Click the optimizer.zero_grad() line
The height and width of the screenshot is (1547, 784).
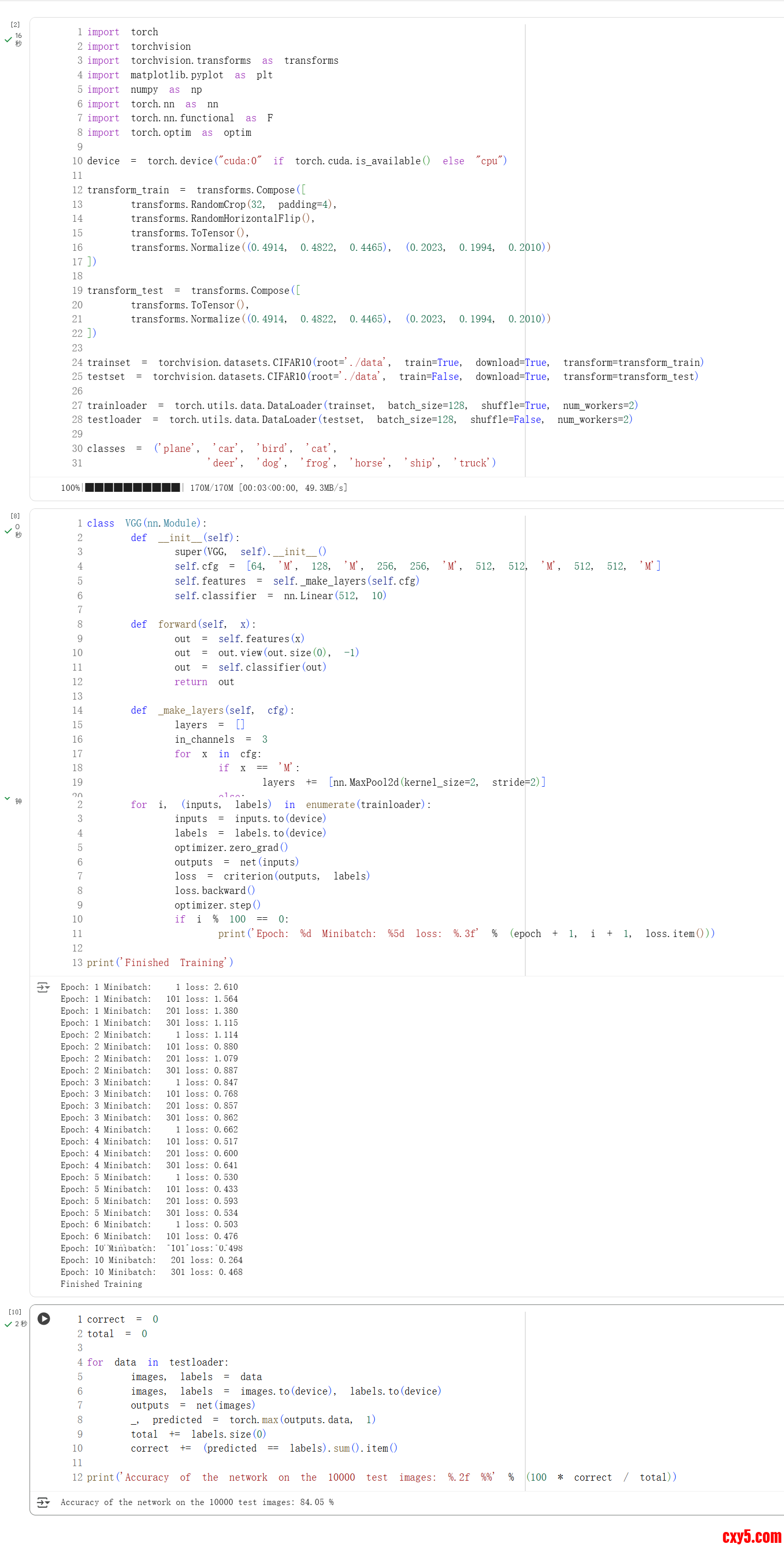[232, 847]
